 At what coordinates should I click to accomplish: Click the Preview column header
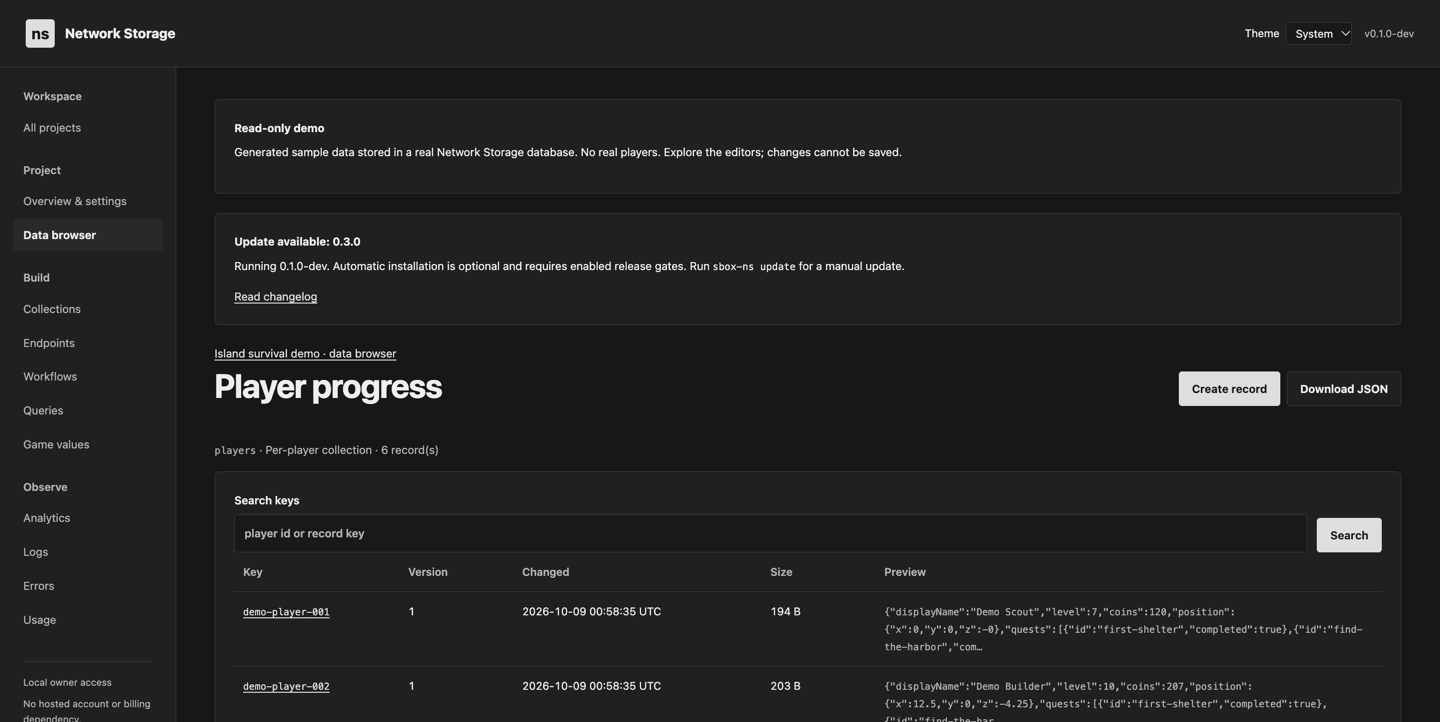tap(905, 572)
